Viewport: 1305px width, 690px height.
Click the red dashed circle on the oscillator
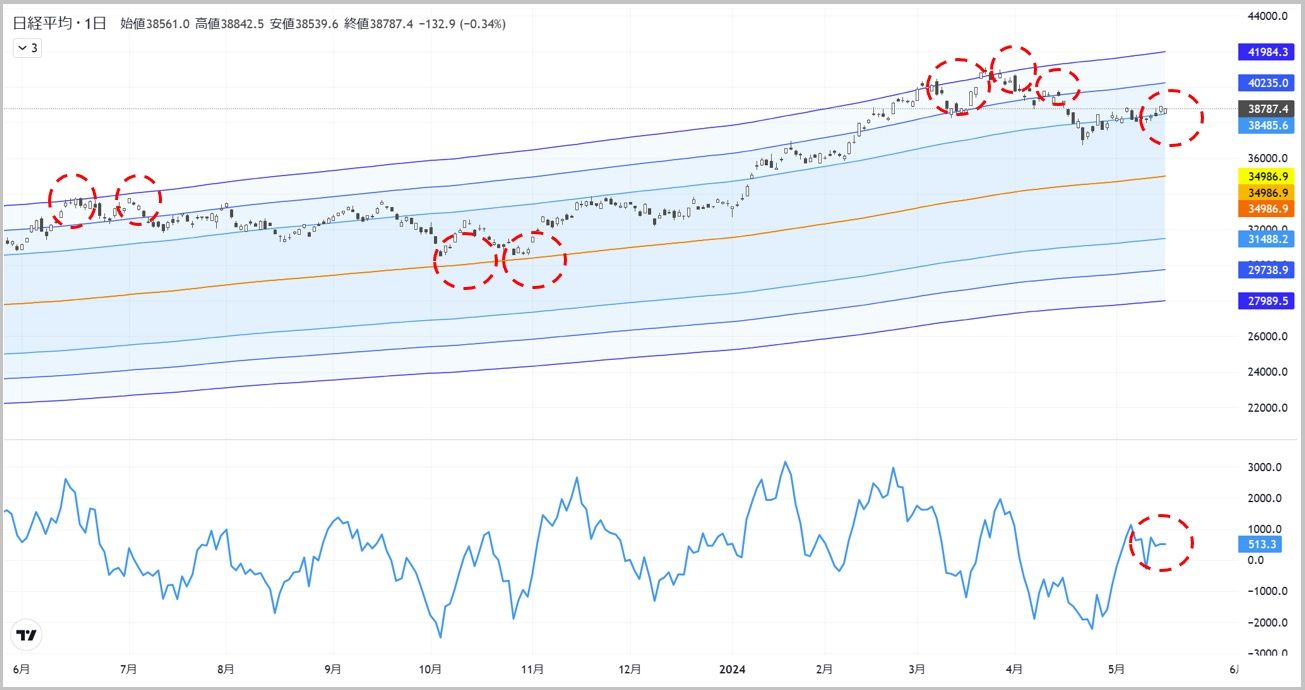pos(1161,543)
